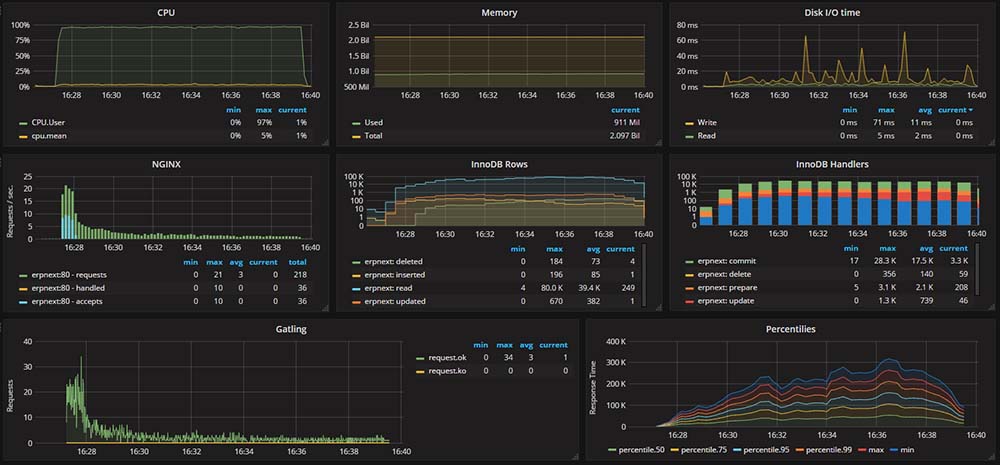Toggle erpnext:80 - accepts series
The height and width of the screenshot is (465, 1000).
pyautogui.click(x=68, y=301)
